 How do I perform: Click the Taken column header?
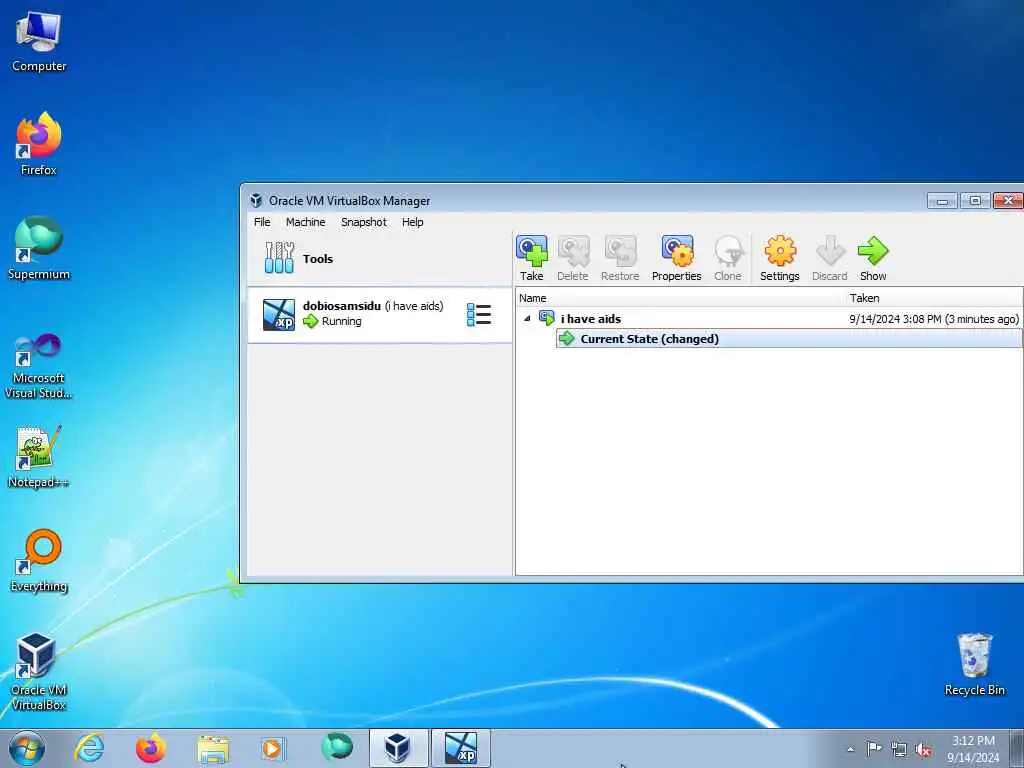click(934, 298)
